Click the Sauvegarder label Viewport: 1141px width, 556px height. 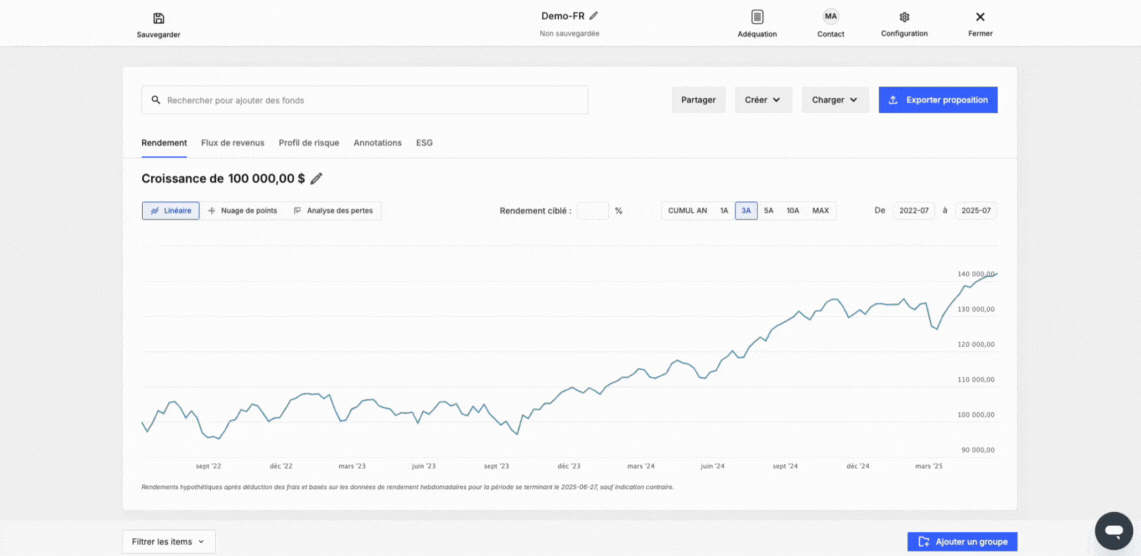coord(159,34)
